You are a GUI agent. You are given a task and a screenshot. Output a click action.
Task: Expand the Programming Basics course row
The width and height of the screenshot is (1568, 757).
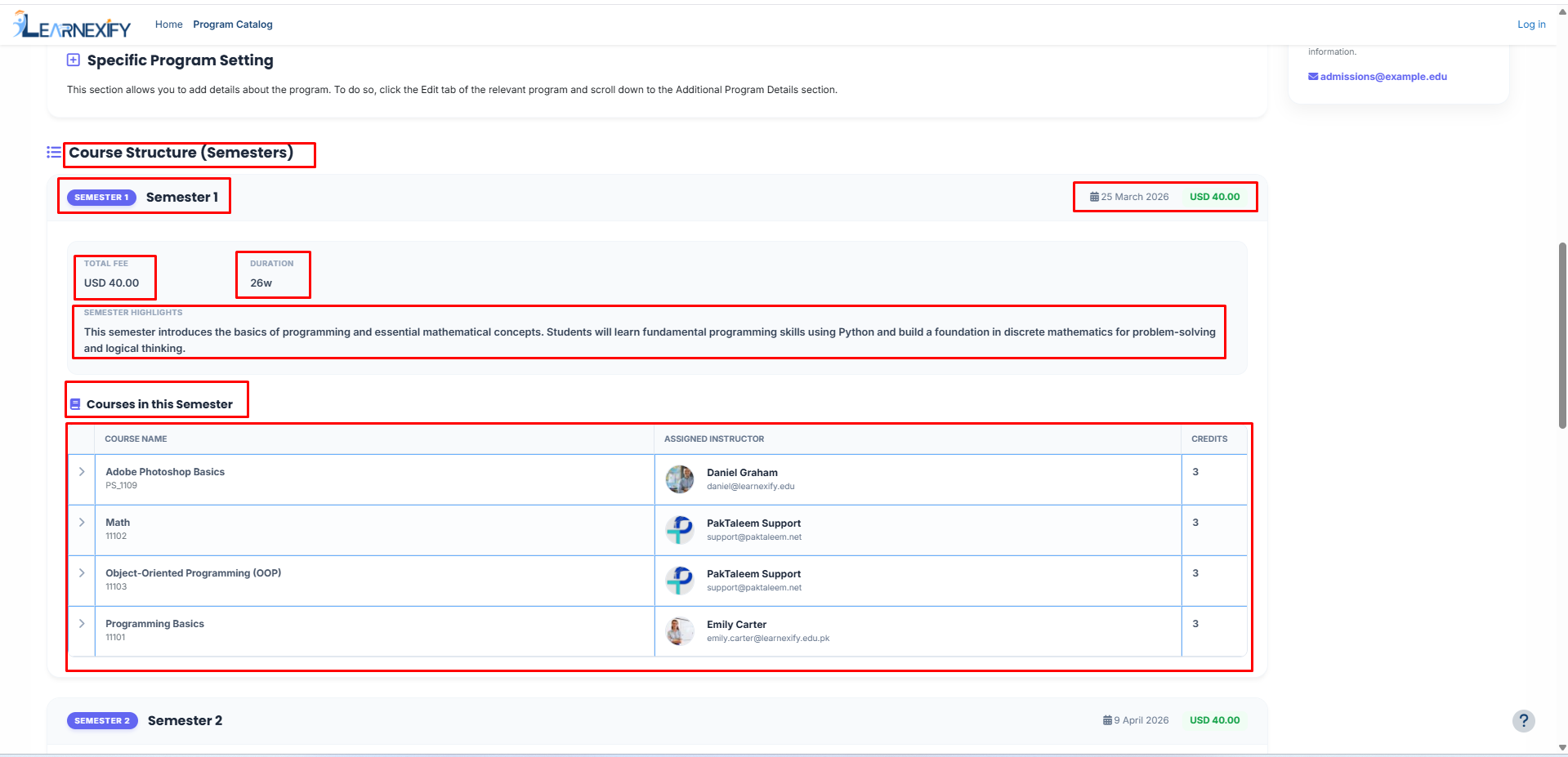click(x=82, y=624)
